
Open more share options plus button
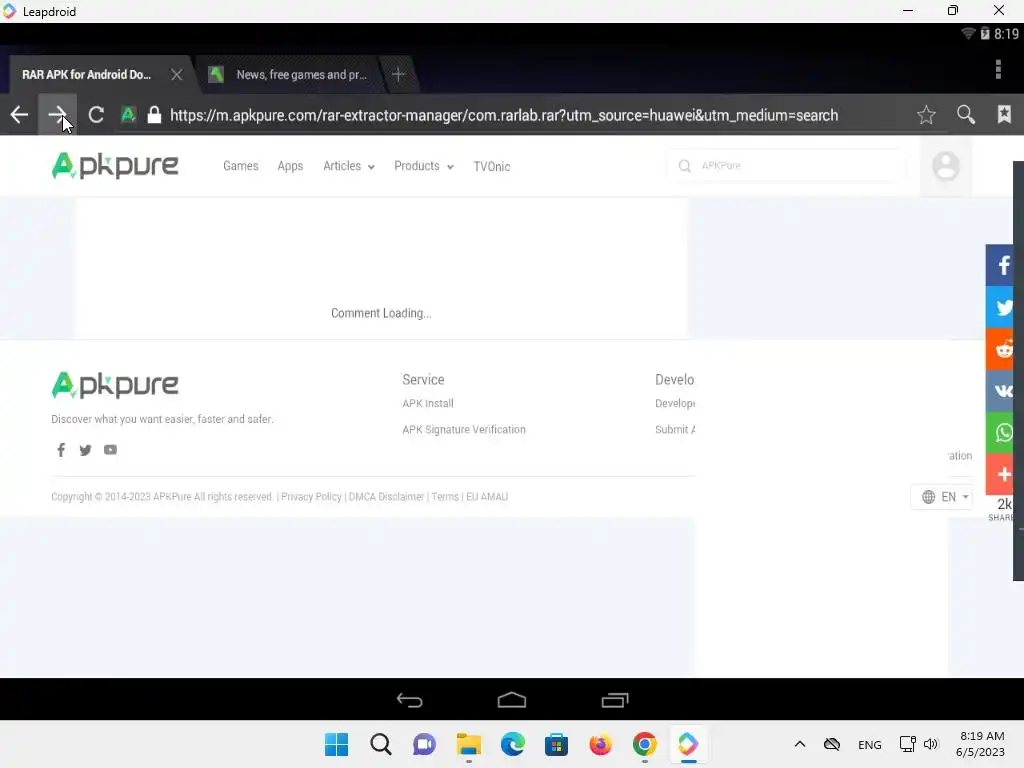click(x=1000, y=474)
